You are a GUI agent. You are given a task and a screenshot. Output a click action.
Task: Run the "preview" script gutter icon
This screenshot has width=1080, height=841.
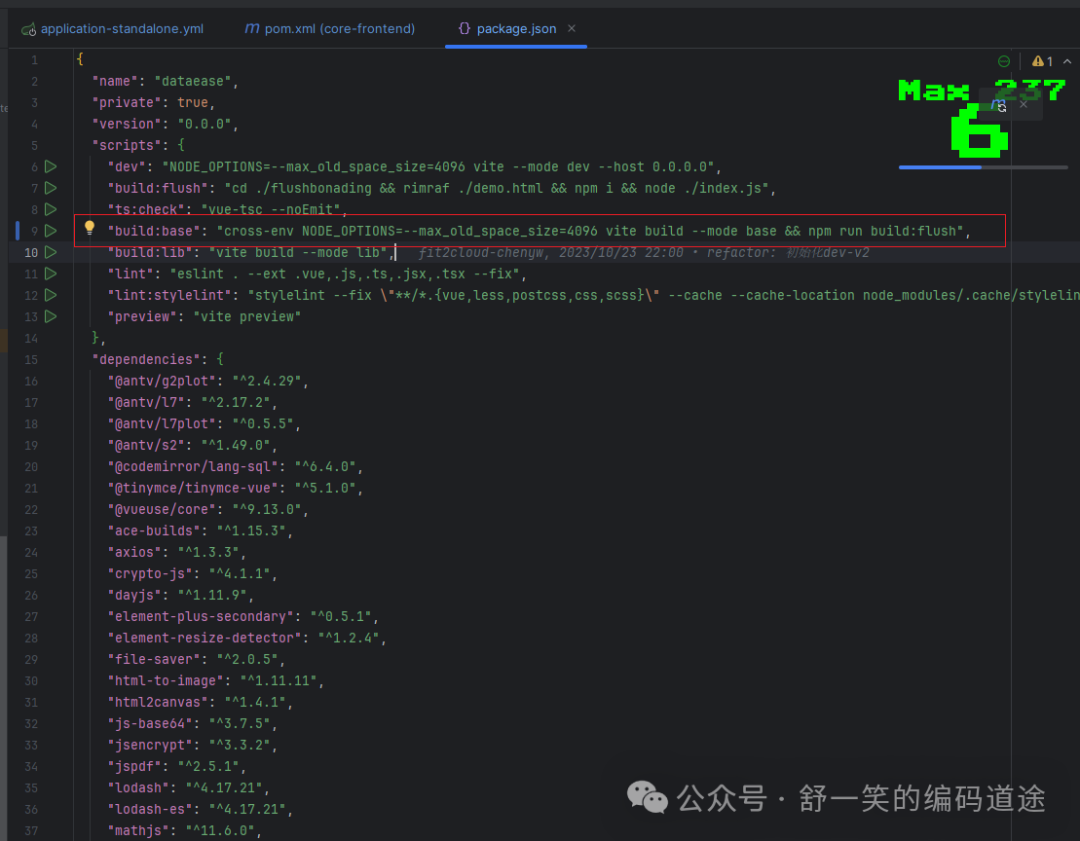[x=50, y=317]
